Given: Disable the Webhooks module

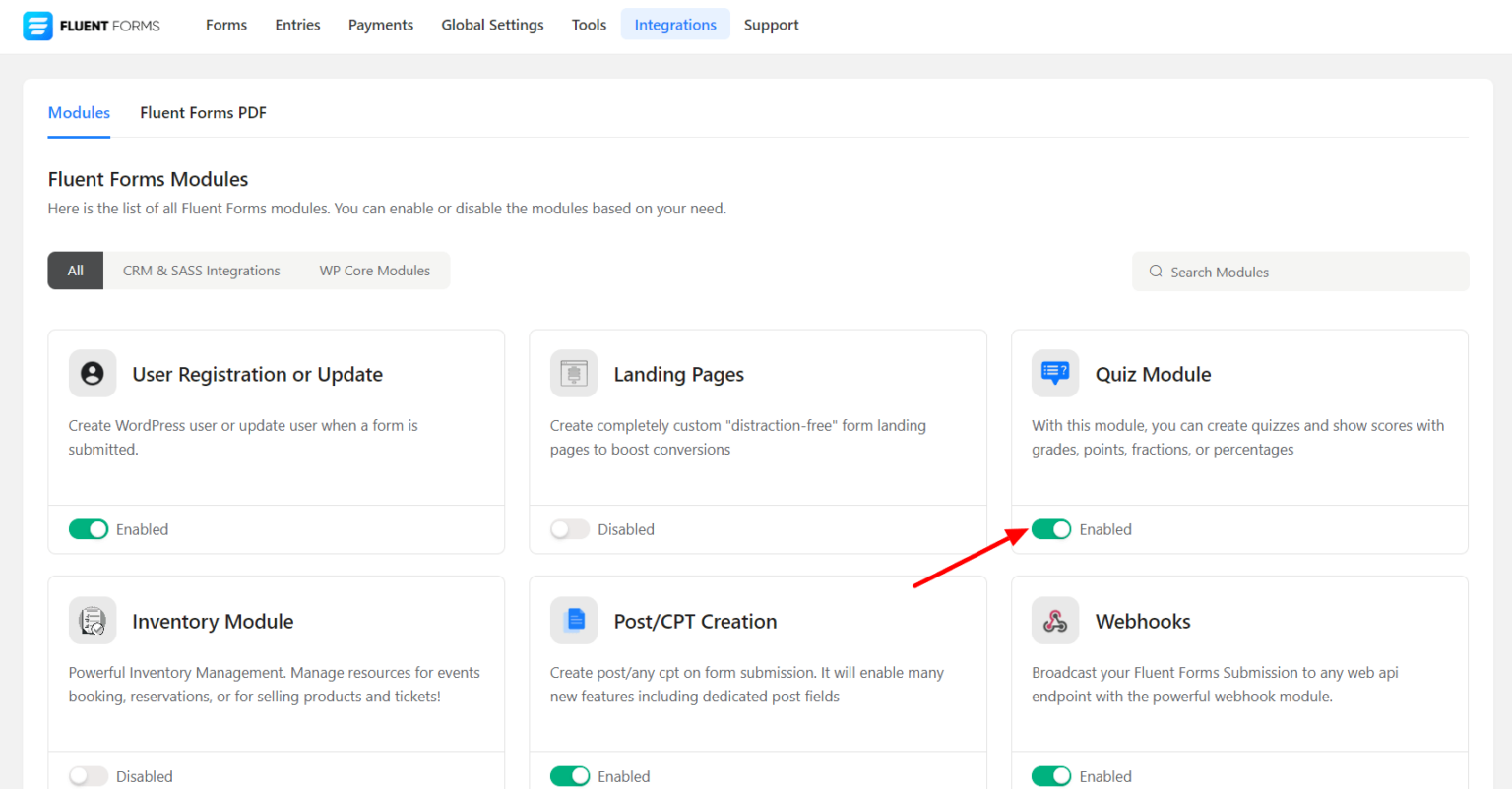Looking at the screenshot, I should tap(1051, 775).
